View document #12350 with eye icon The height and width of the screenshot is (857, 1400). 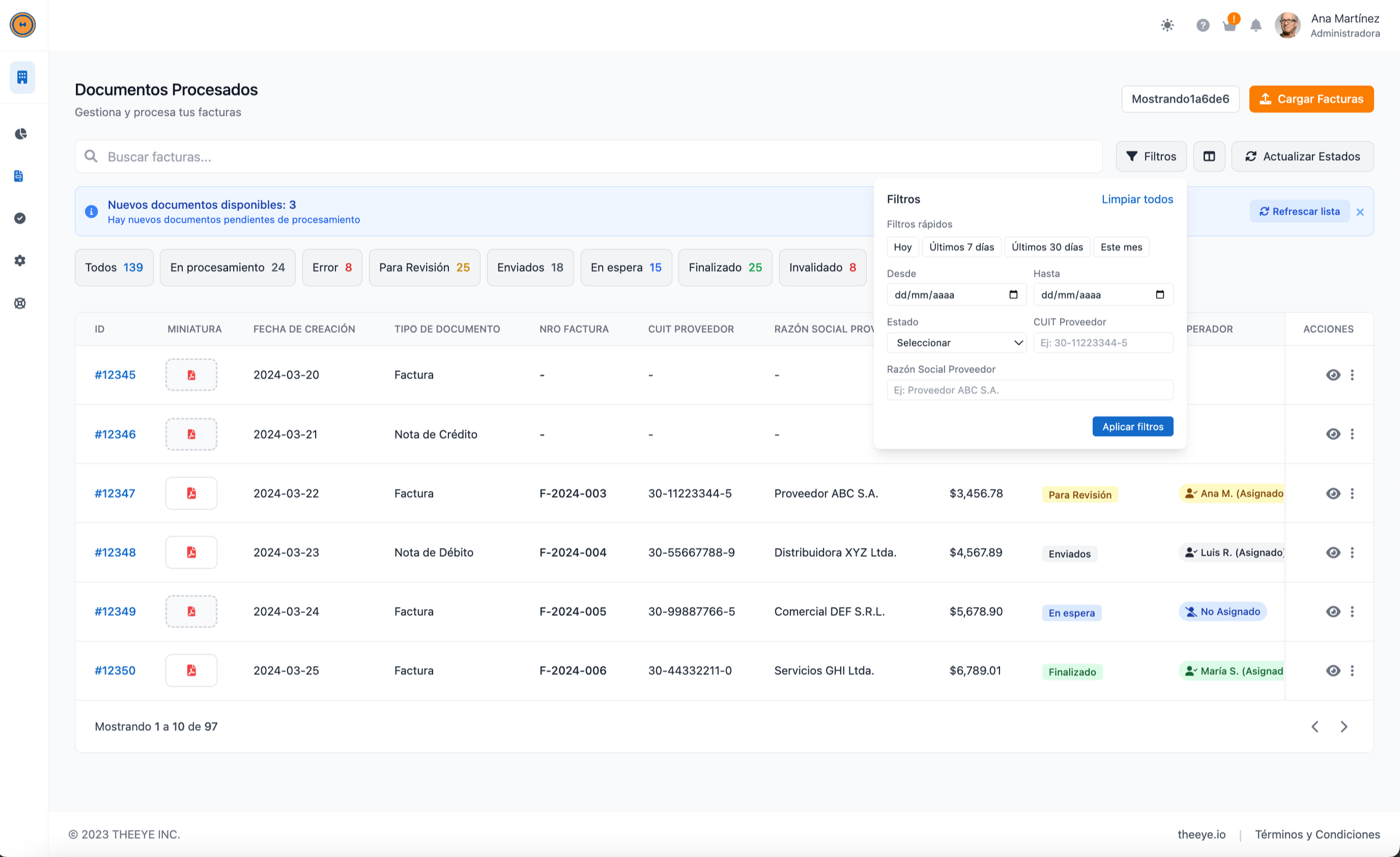(x=1333, y=670)
